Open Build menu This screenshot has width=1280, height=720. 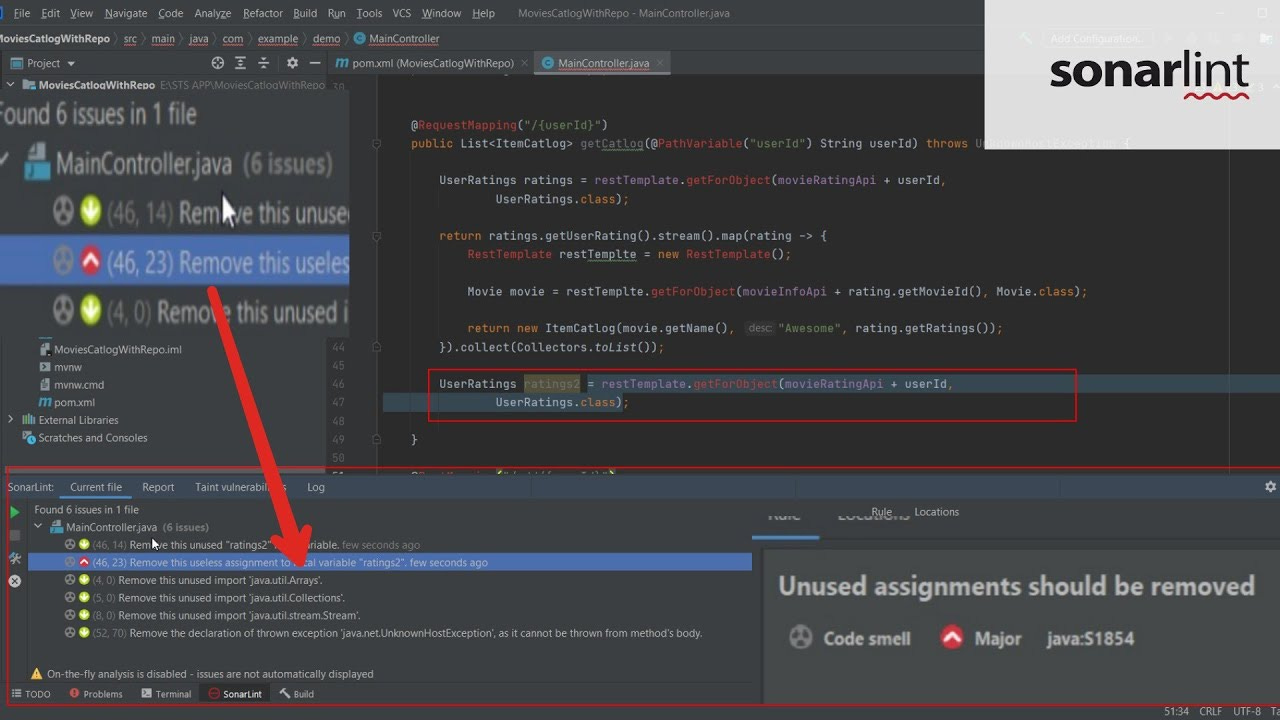[305, 13]
